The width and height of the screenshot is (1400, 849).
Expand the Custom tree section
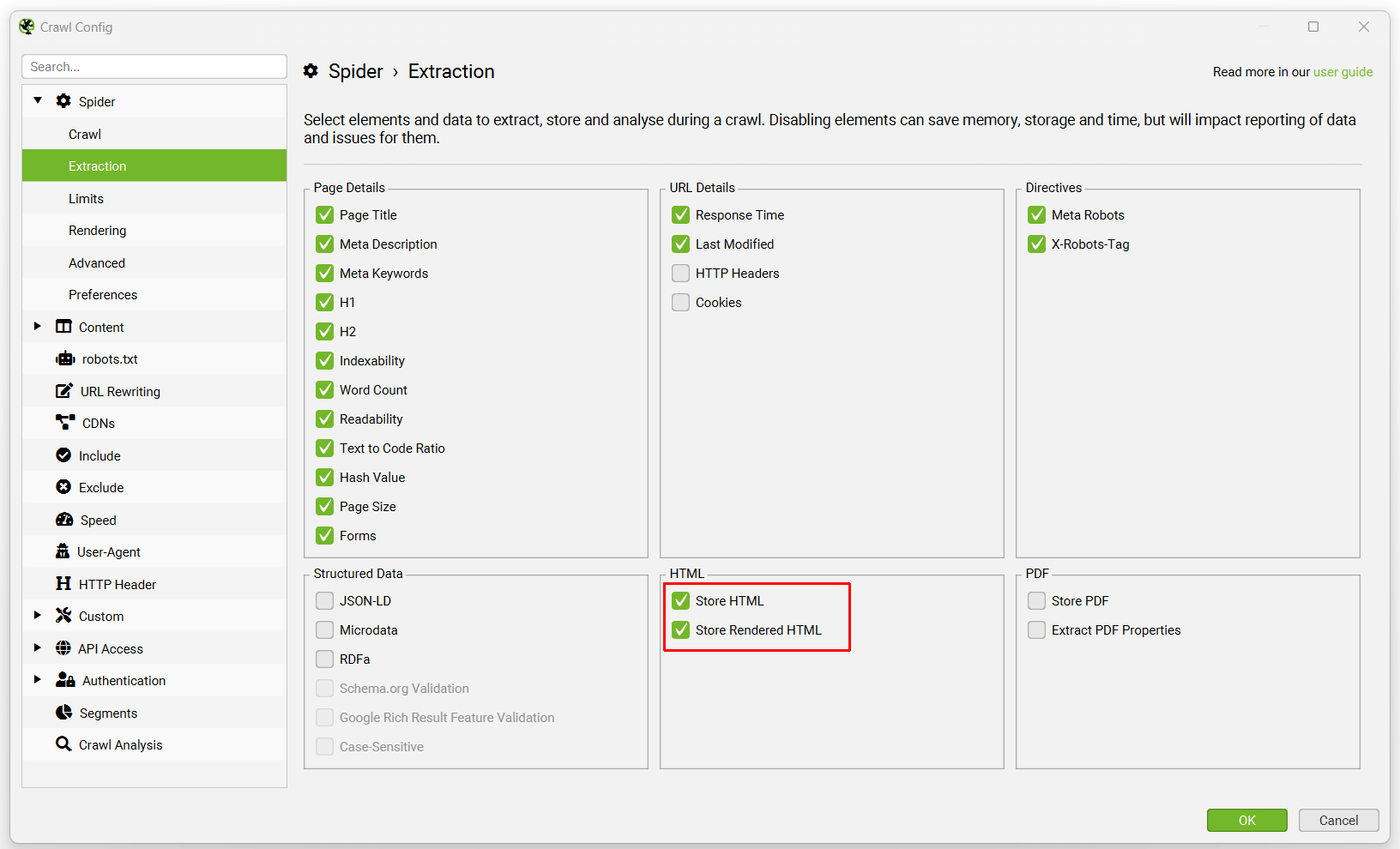tap(37, 615)
